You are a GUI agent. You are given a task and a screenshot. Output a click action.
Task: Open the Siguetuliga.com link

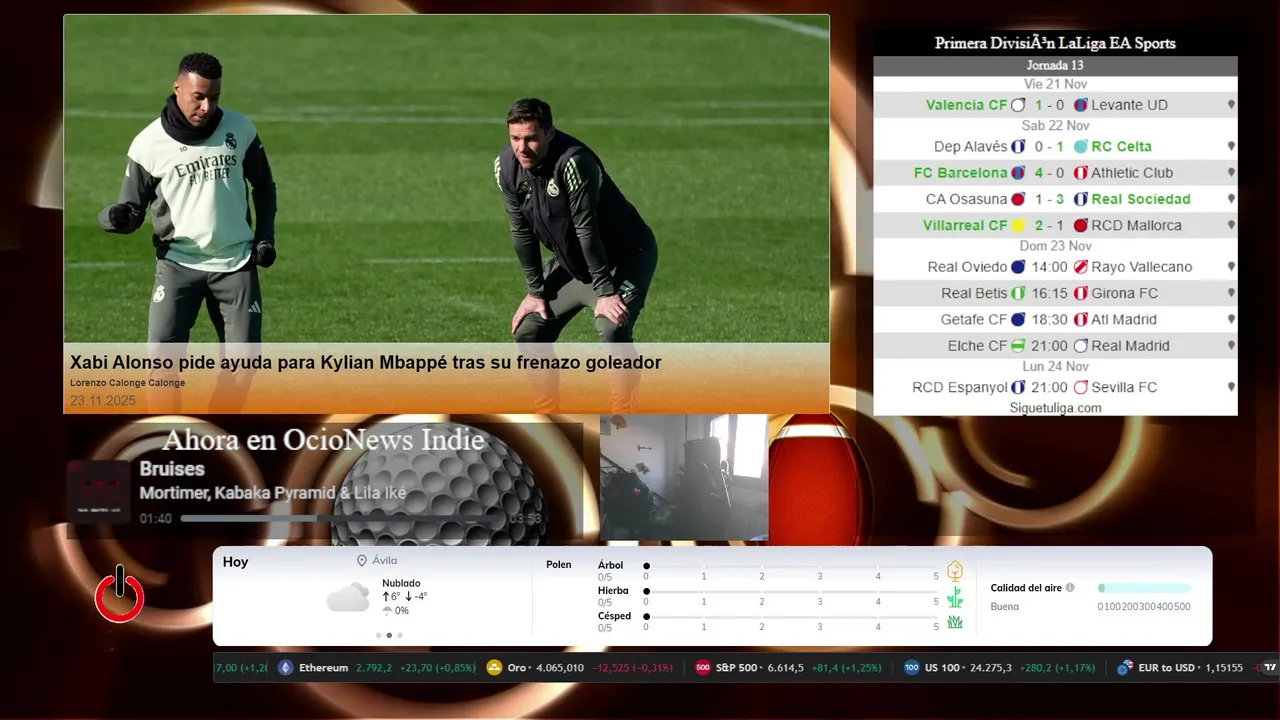pyautogui.click(x=1055, y=408)
